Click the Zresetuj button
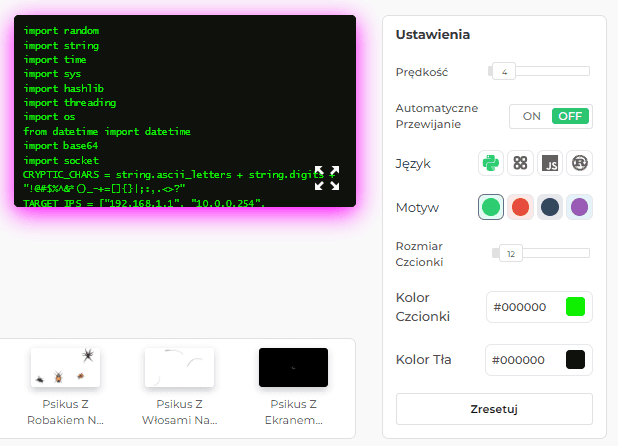 [x=494, y=409]
